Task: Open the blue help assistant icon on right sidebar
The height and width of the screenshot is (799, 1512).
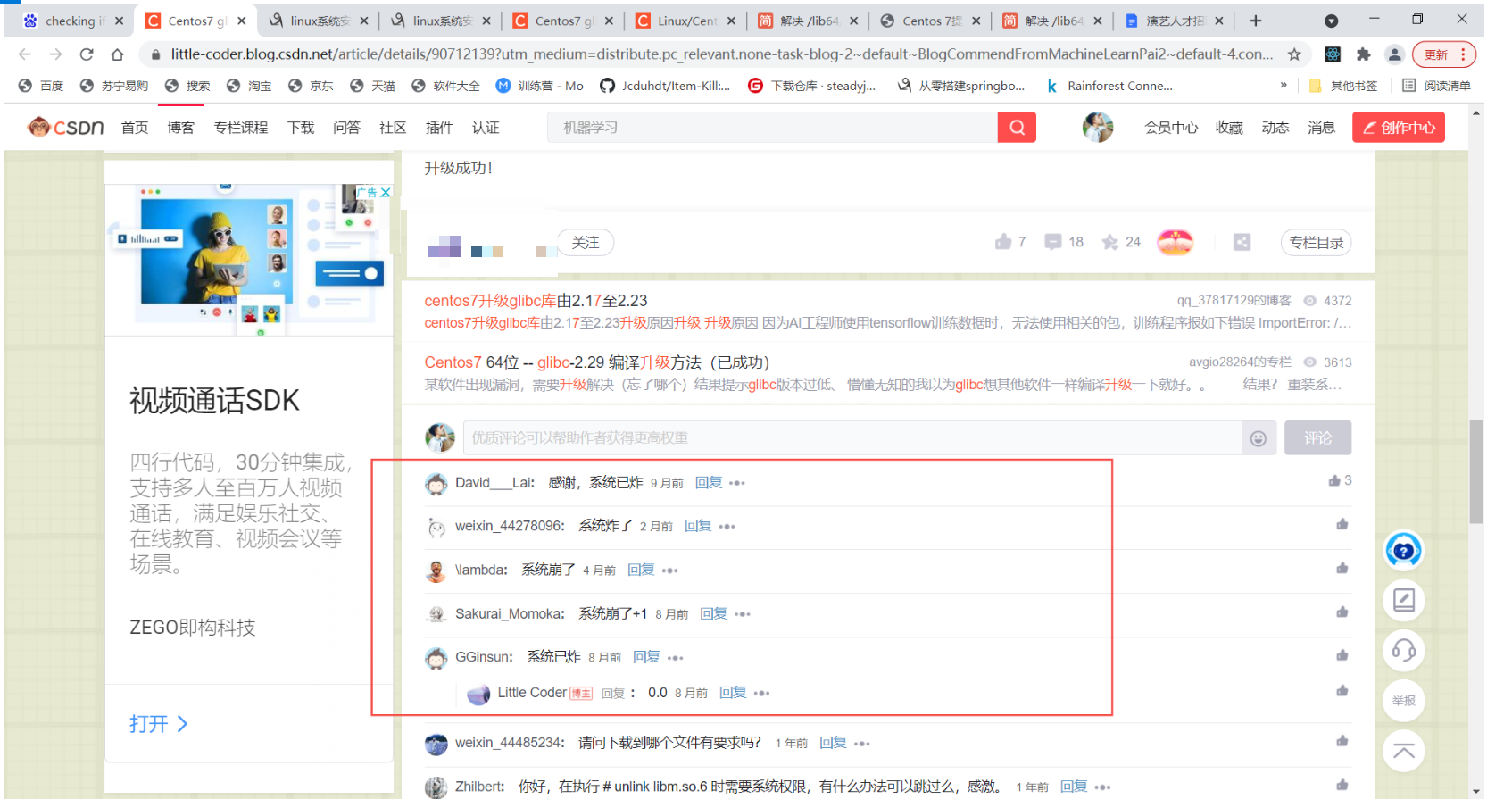Action: 1403,550
